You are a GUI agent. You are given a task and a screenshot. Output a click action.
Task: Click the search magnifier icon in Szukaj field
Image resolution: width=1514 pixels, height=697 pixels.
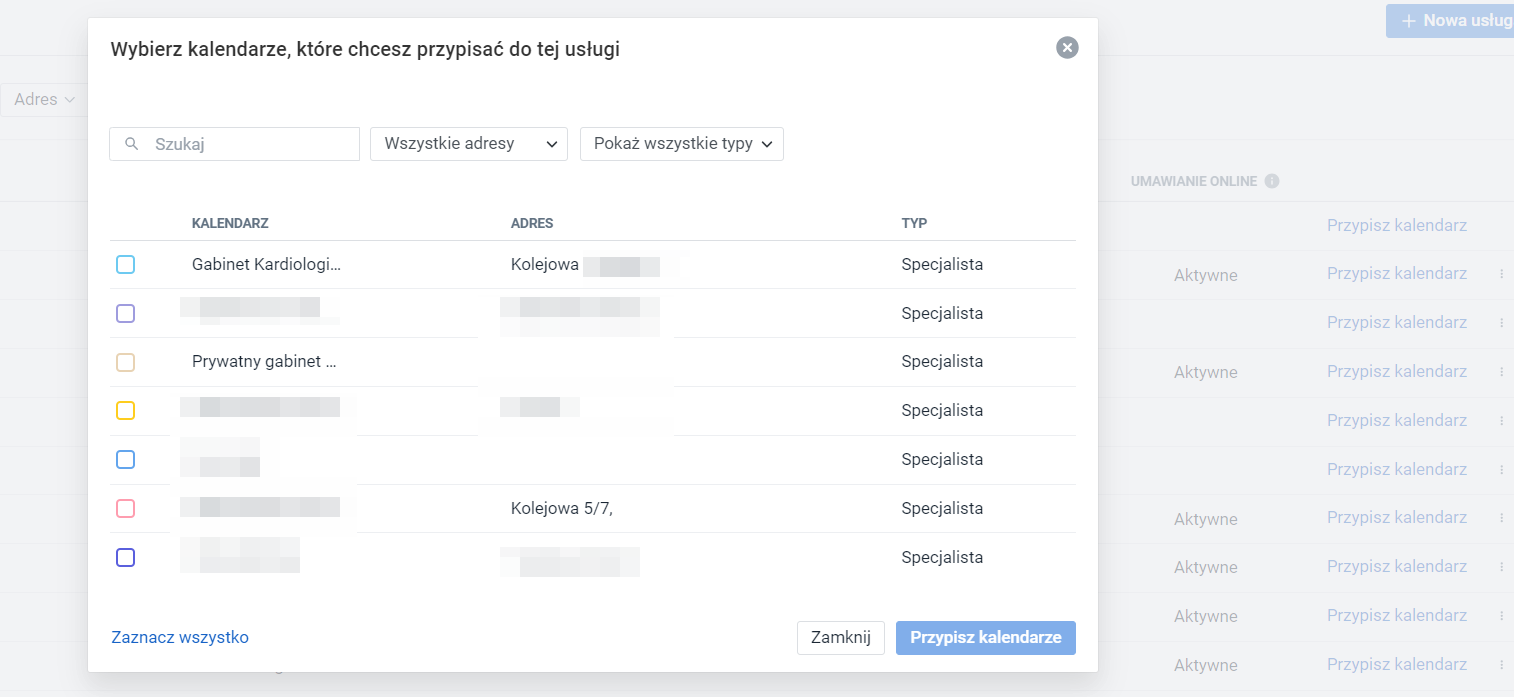click(x=131, y=144)
